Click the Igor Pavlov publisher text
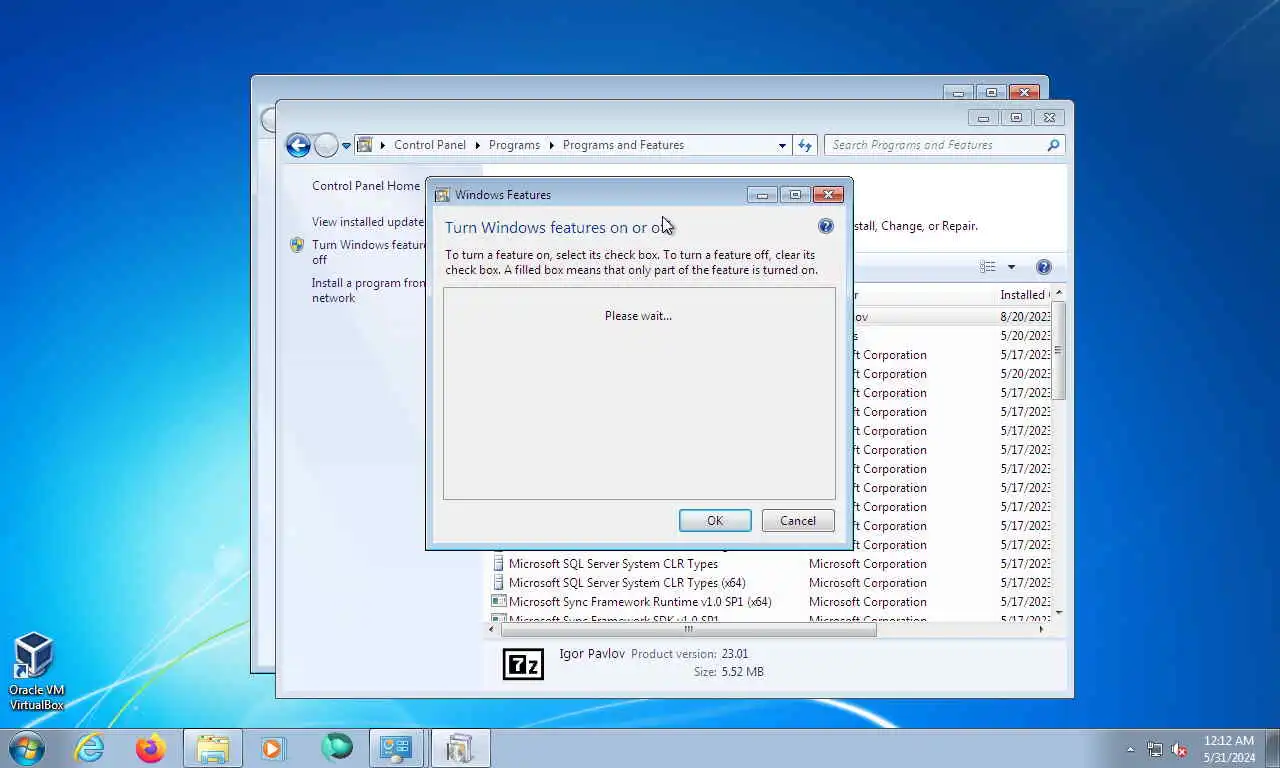Screen dimensions: 1280x768 [x=592, y=654]
